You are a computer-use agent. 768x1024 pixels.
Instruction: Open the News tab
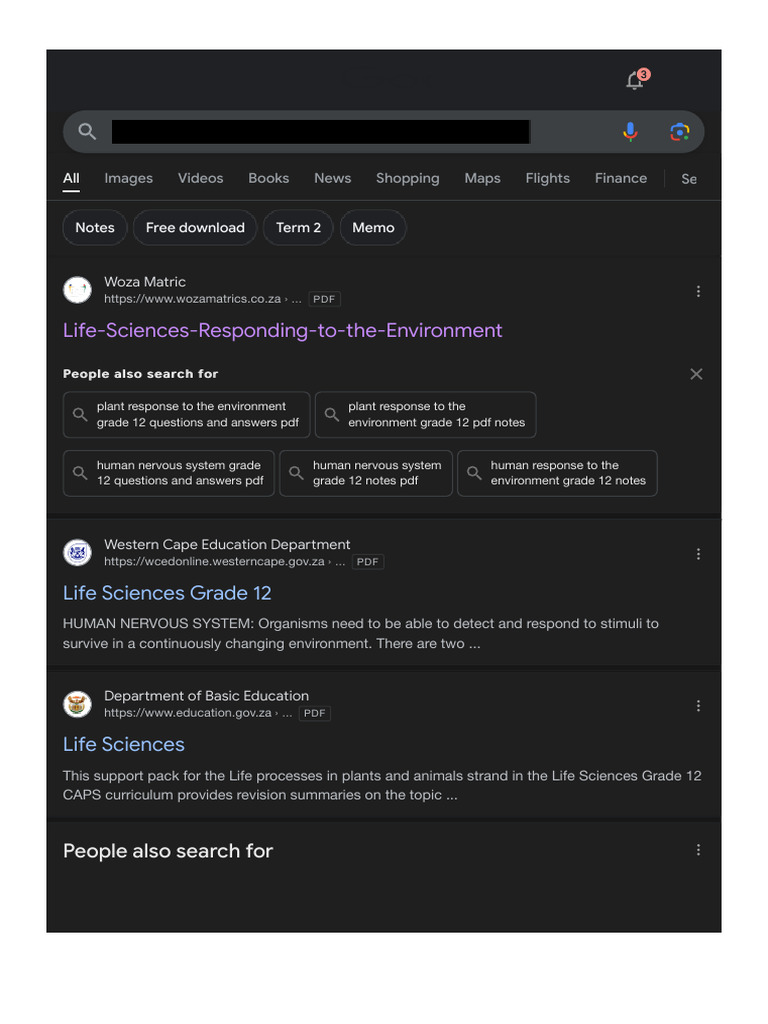332,178
